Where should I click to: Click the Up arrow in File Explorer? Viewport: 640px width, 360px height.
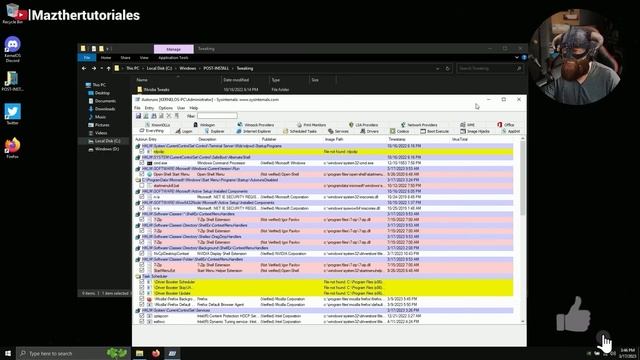point(109,69)
